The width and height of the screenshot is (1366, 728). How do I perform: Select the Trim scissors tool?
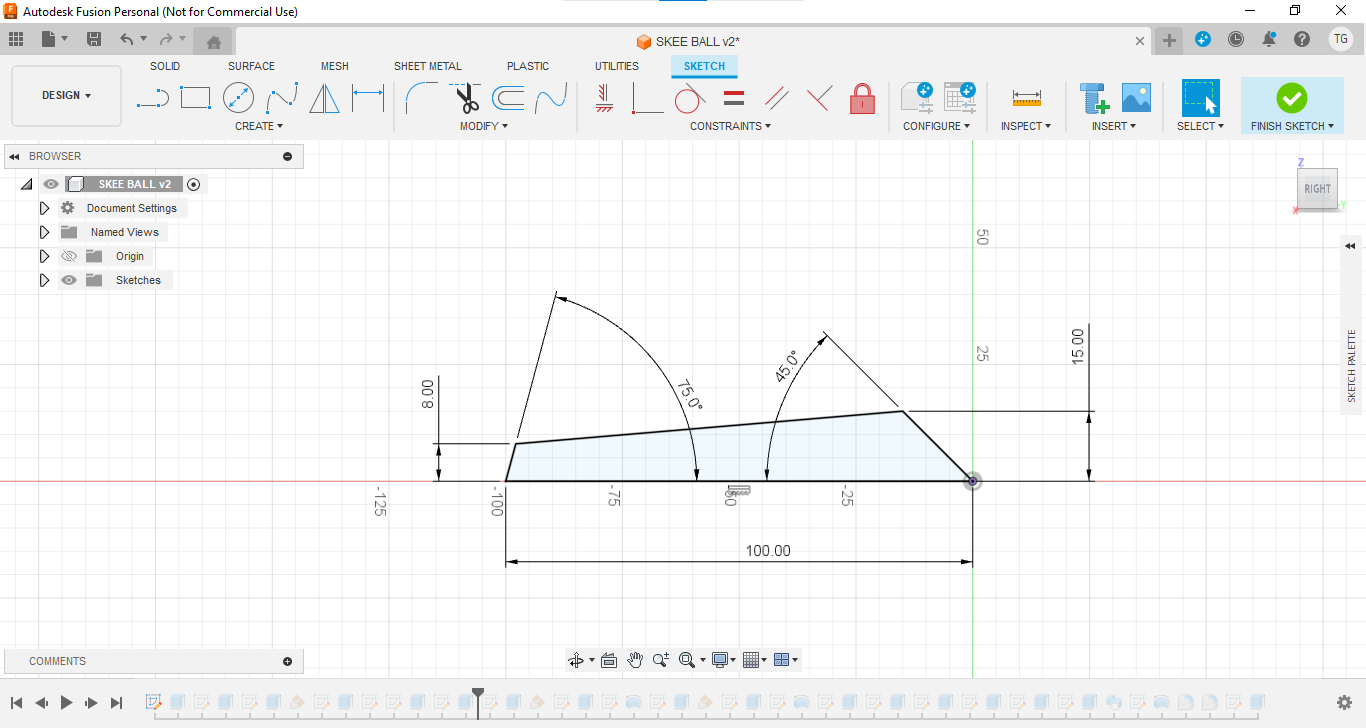coord(465,98)
